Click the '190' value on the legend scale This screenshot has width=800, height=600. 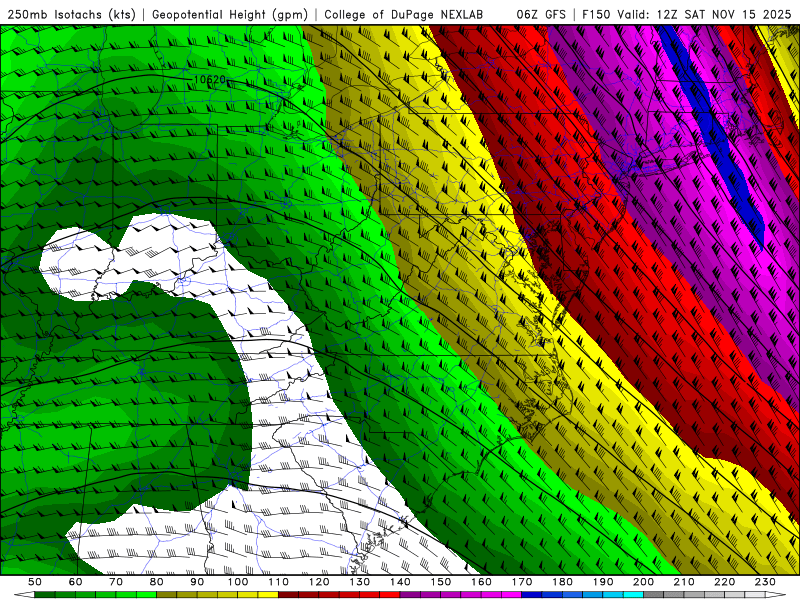603,582
